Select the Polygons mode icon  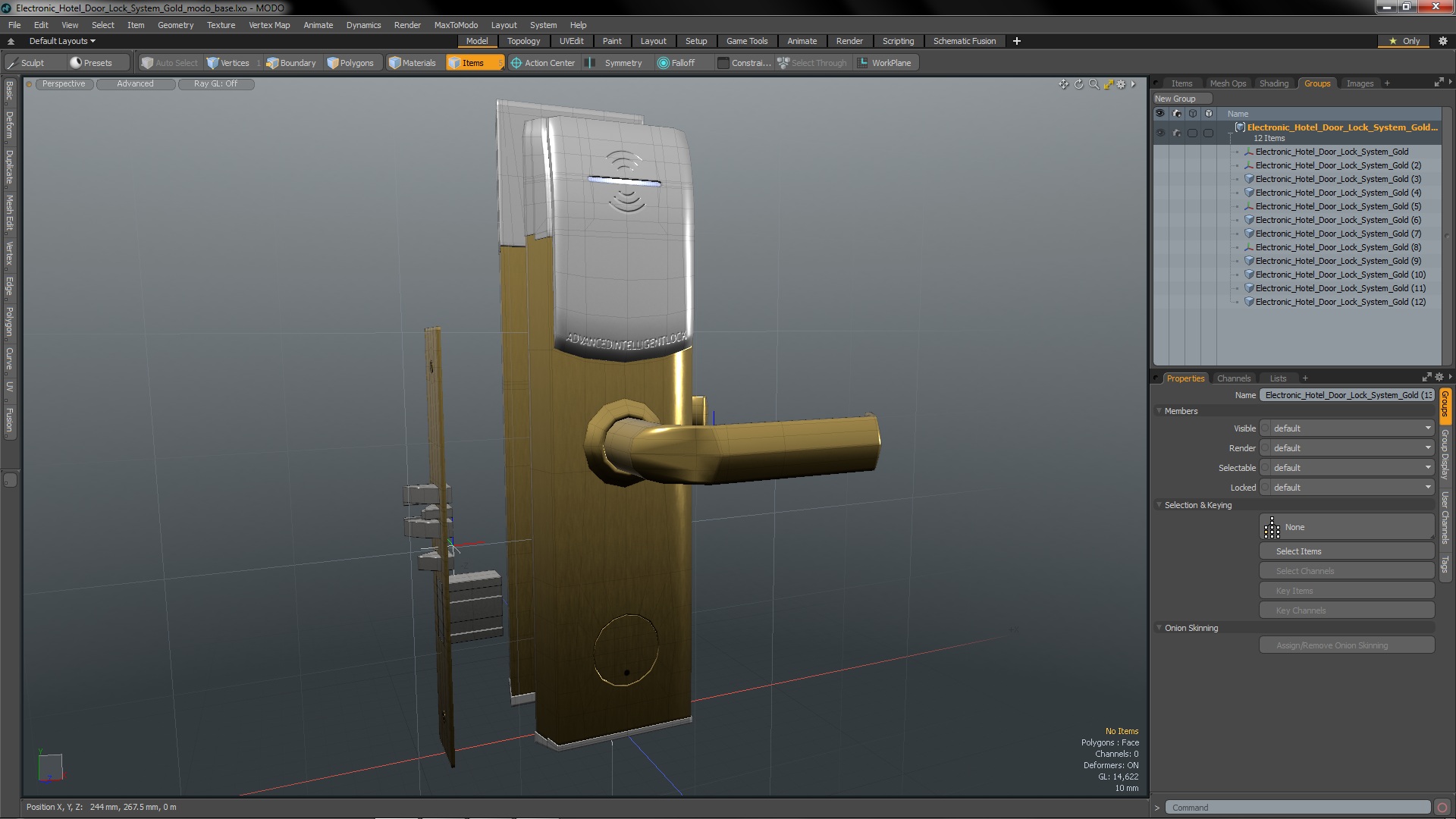pyautogui.click(x=333, y=63)
